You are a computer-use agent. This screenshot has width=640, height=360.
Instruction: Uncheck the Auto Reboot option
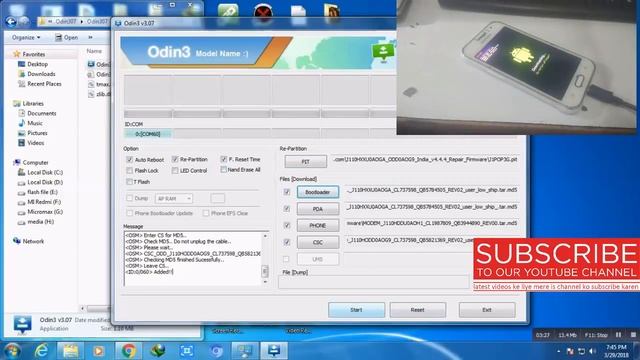(129, 159)
